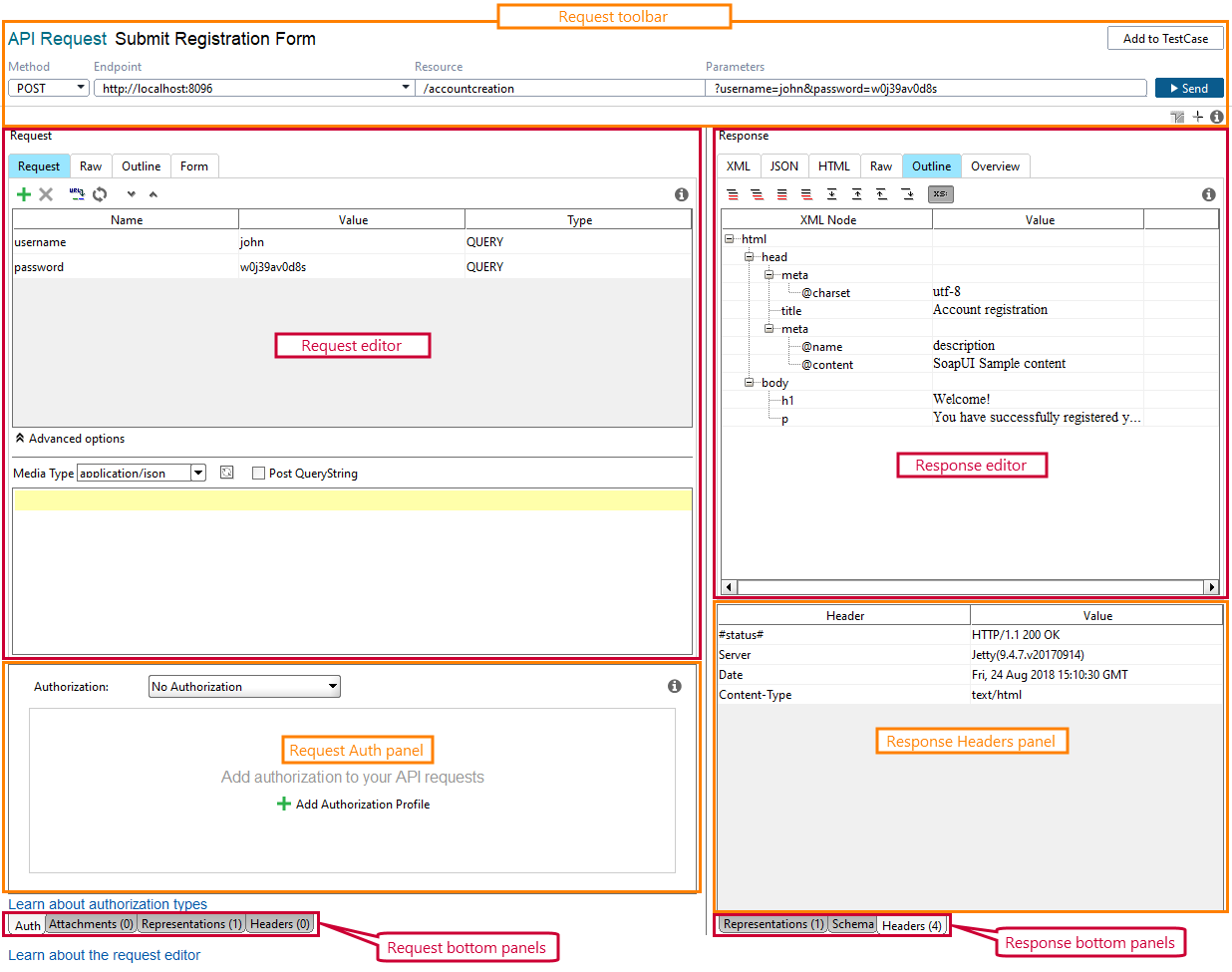This screenshot has height=972, width=1232.
Task: Enable the Post QueryString checkbox
Action: click(x=256, y=473)
